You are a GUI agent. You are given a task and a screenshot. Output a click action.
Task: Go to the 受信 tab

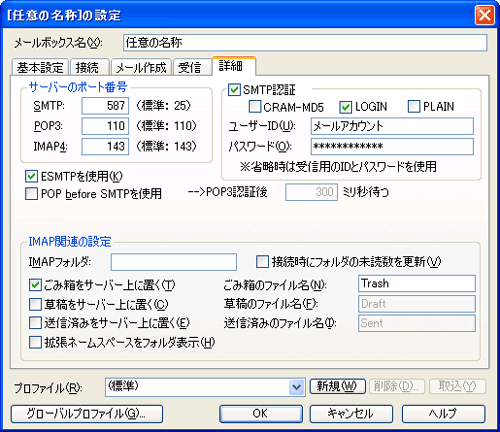[192, 67]
